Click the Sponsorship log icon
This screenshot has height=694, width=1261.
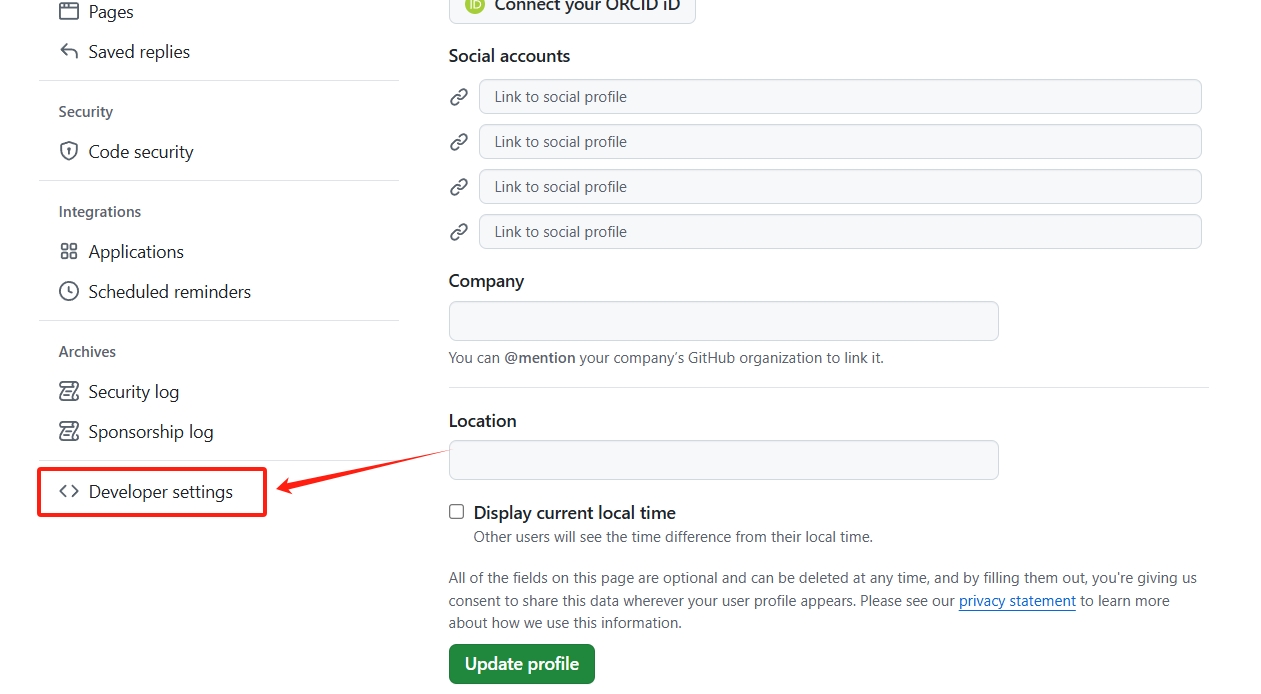pyautogui.click(x=69, y=432)
